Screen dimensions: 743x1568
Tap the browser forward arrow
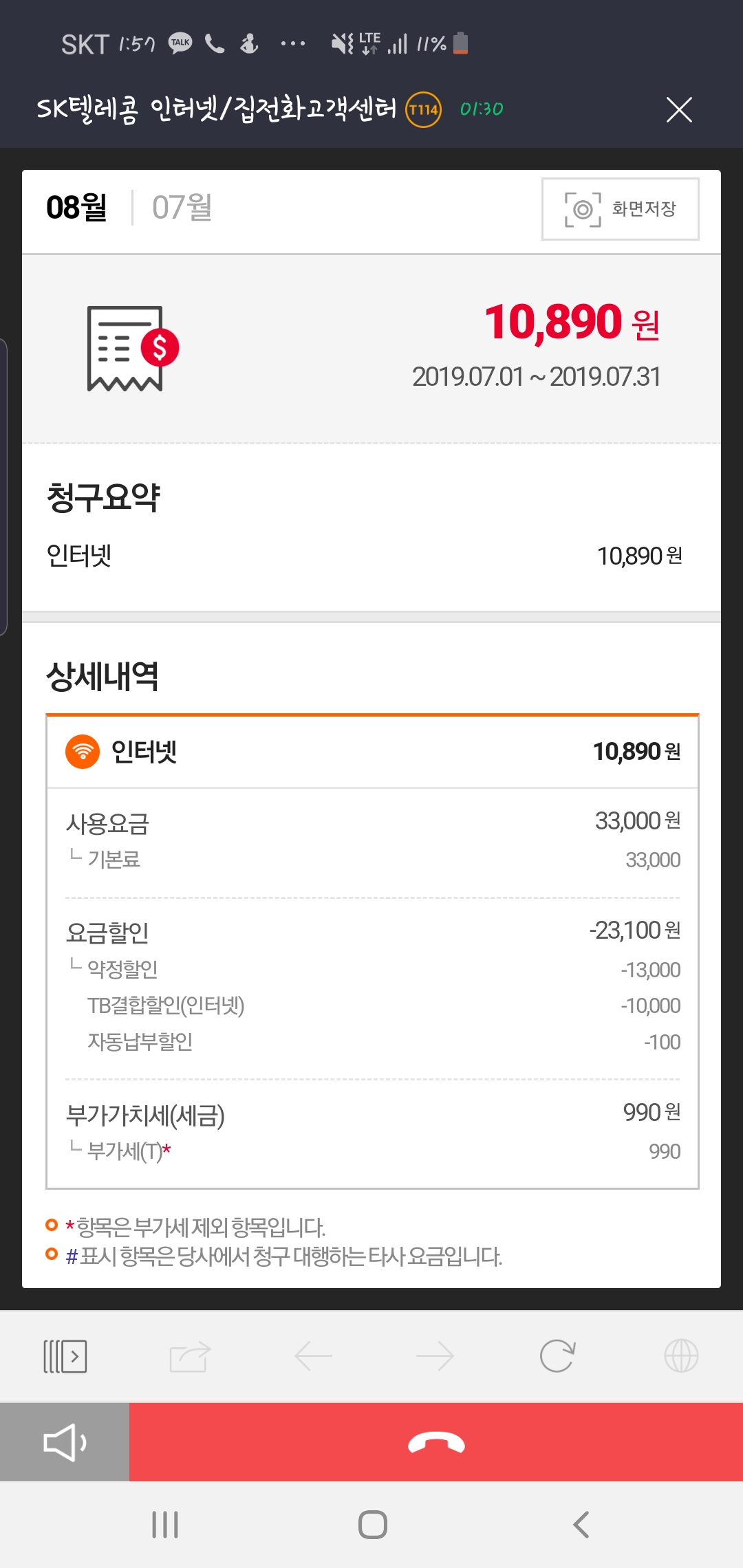coord(435,1356)
